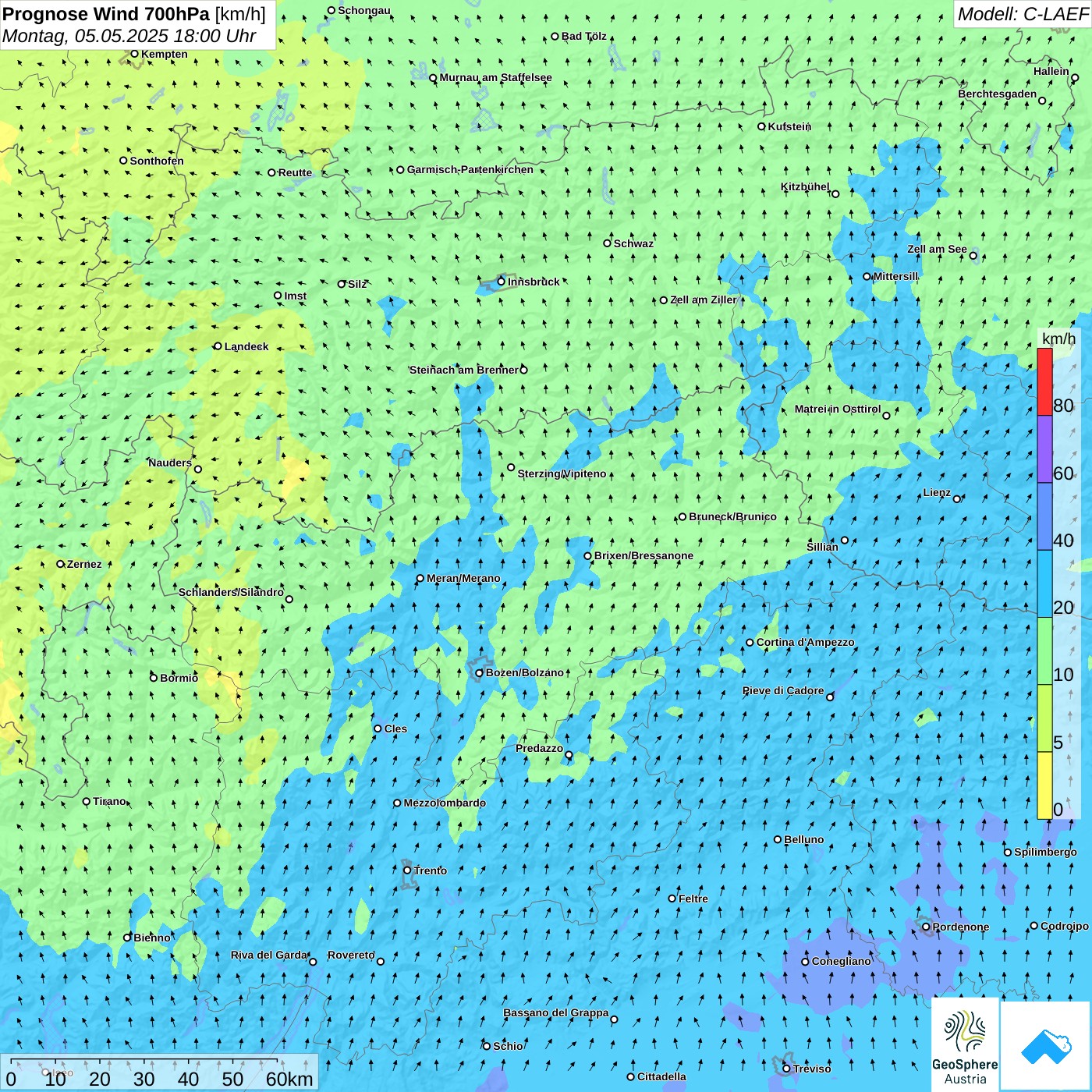Click the 'Schlanders/Silandro' label
Viewport: 1092px width, 1092px height.
point(231,592)
